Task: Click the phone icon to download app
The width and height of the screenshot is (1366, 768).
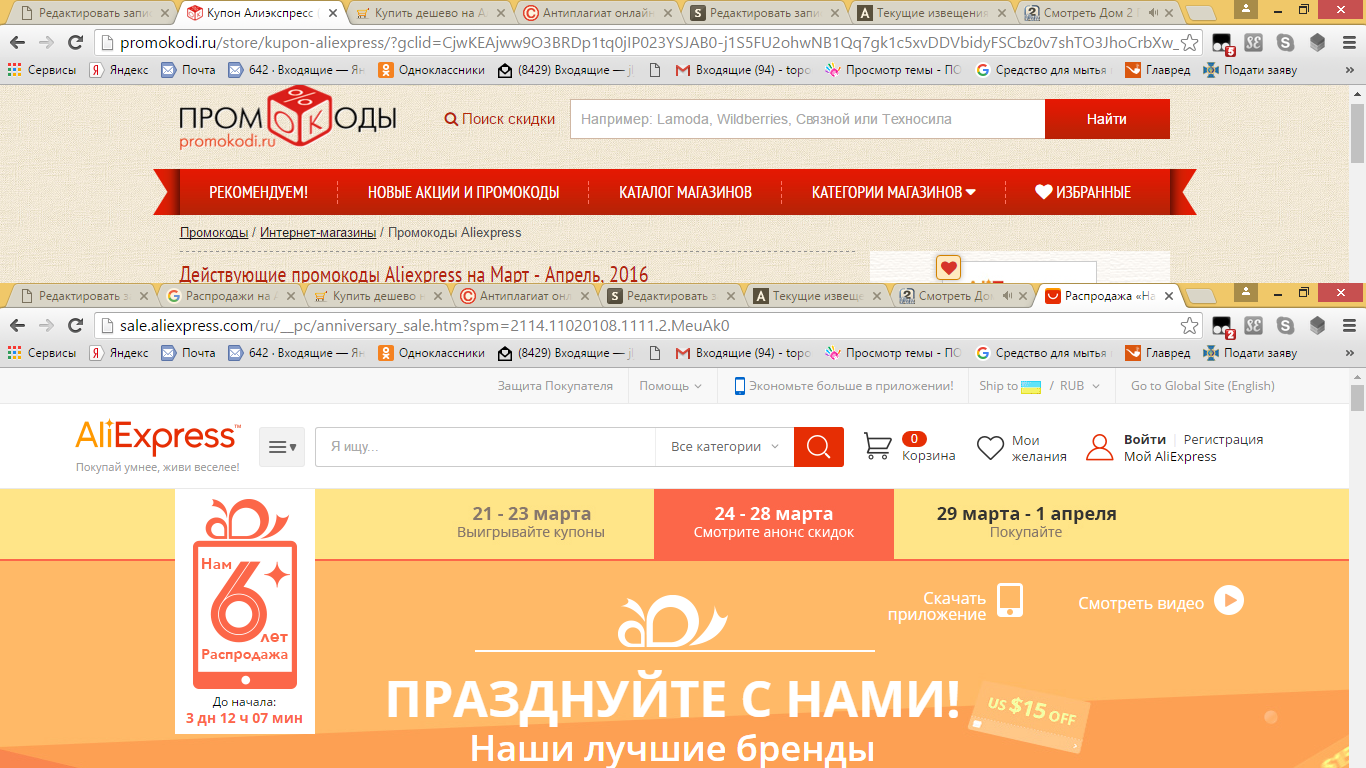Action: [1010, 600]
